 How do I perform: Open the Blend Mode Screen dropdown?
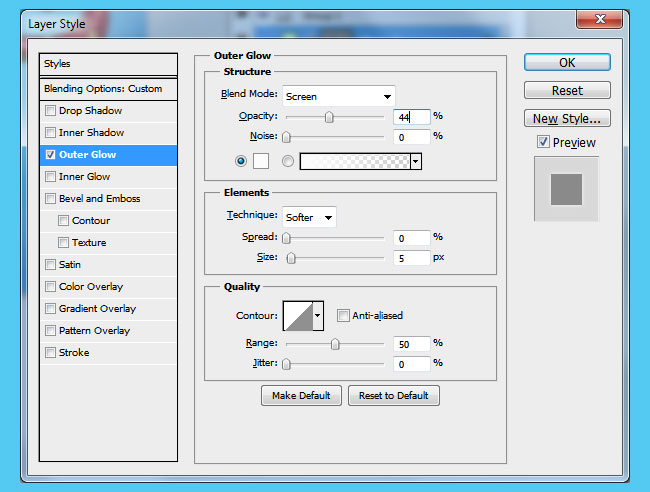pos(338,97)
